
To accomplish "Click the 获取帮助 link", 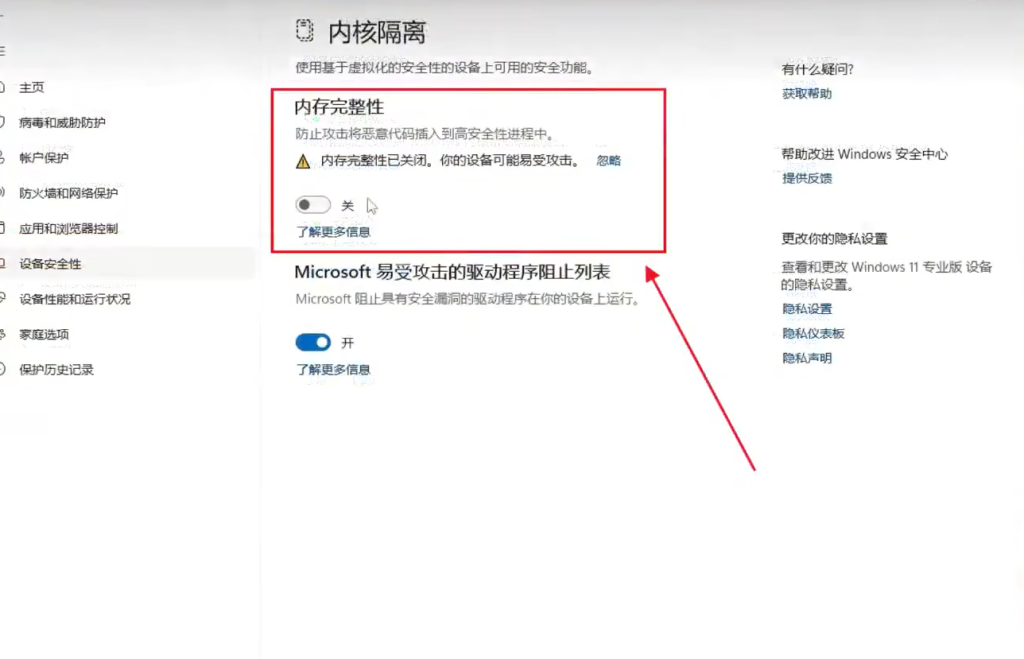I will (806, 94).
